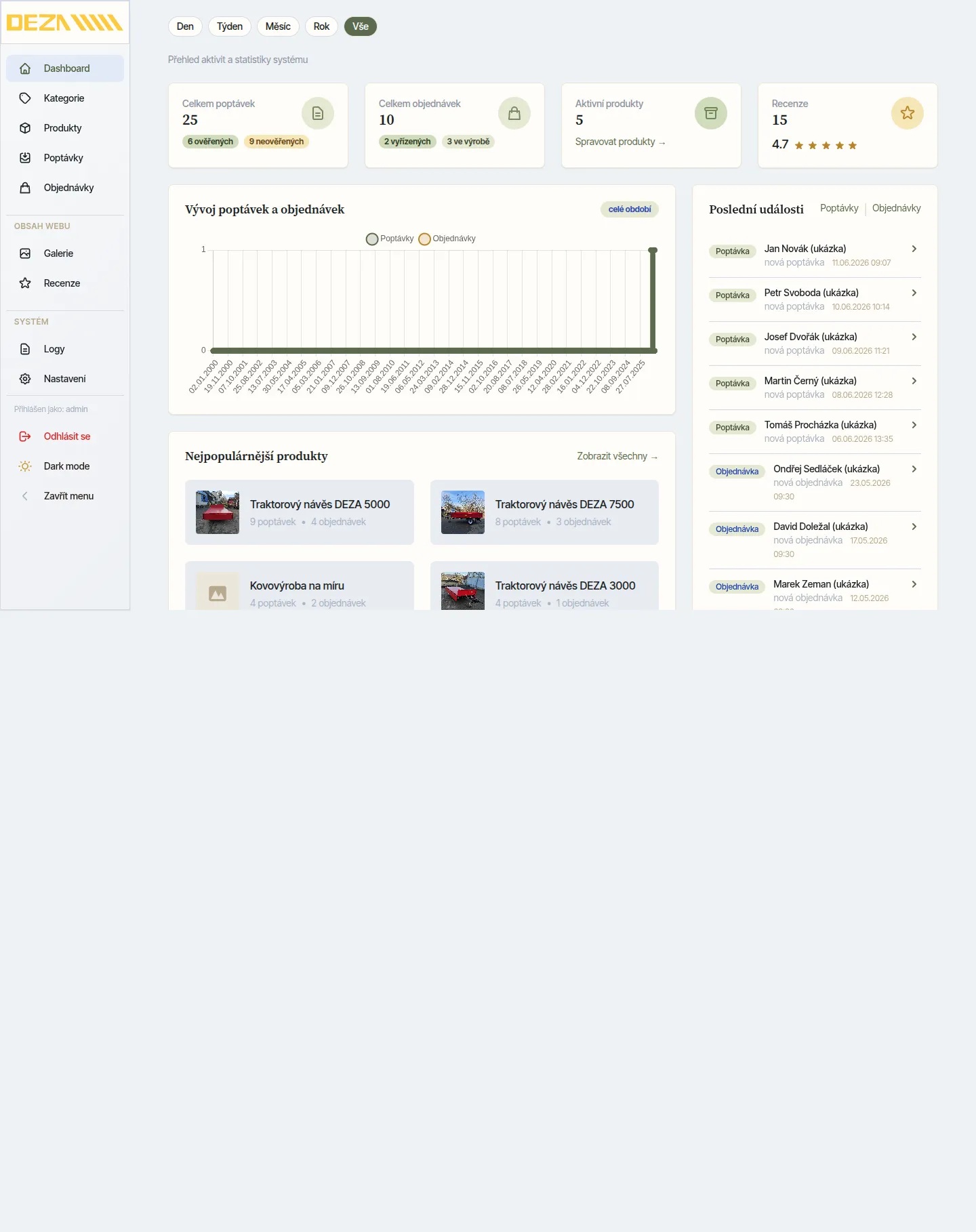Click the shopping bag icon in Celkem objednávek
976x1232 pixels.
tap(514, 113)
